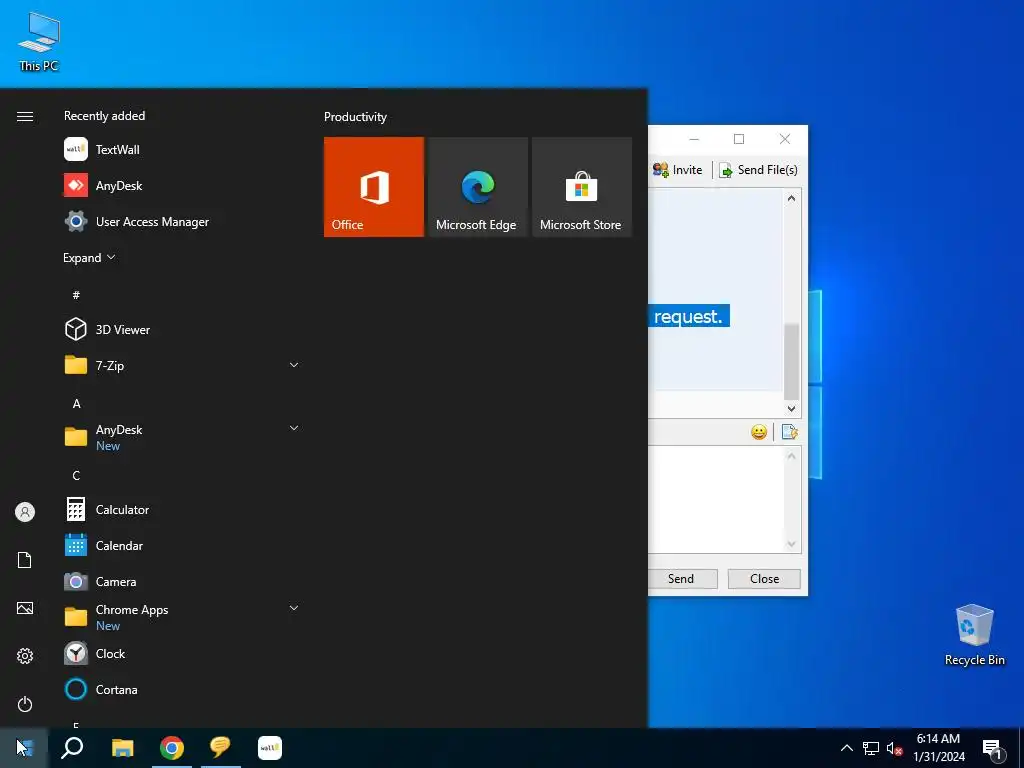Open the muted volume tray icon

(x=894, y=748)
